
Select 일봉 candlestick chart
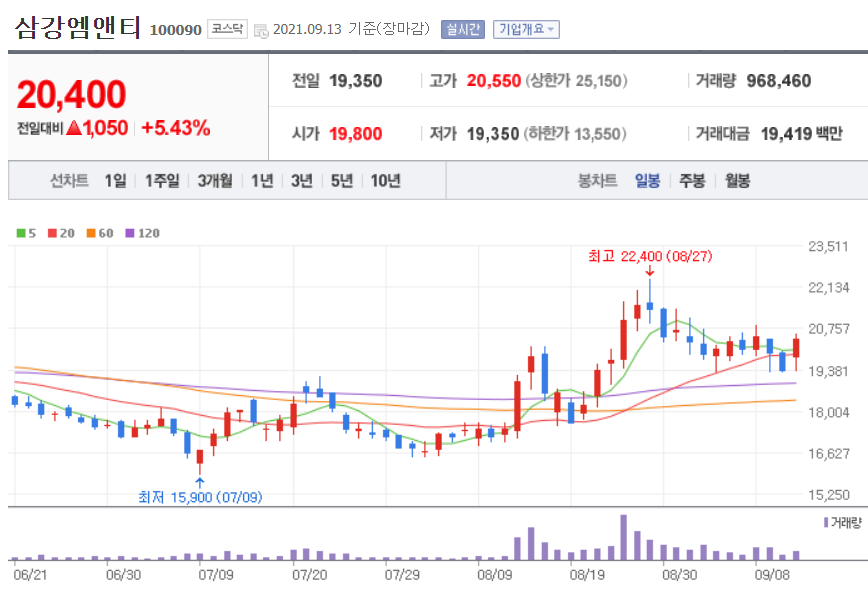coord(647,180)
